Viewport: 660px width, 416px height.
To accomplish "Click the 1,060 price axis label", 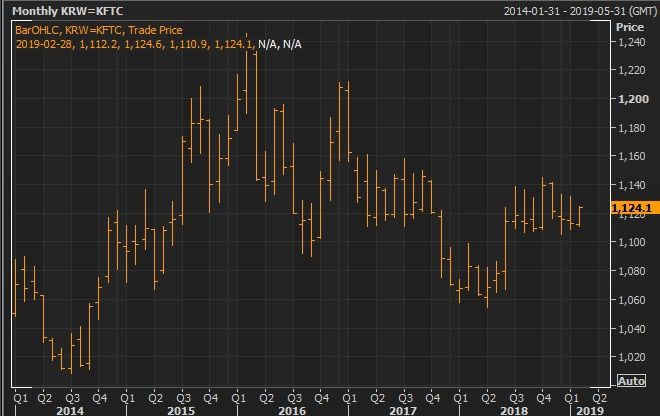I will 632,300.
